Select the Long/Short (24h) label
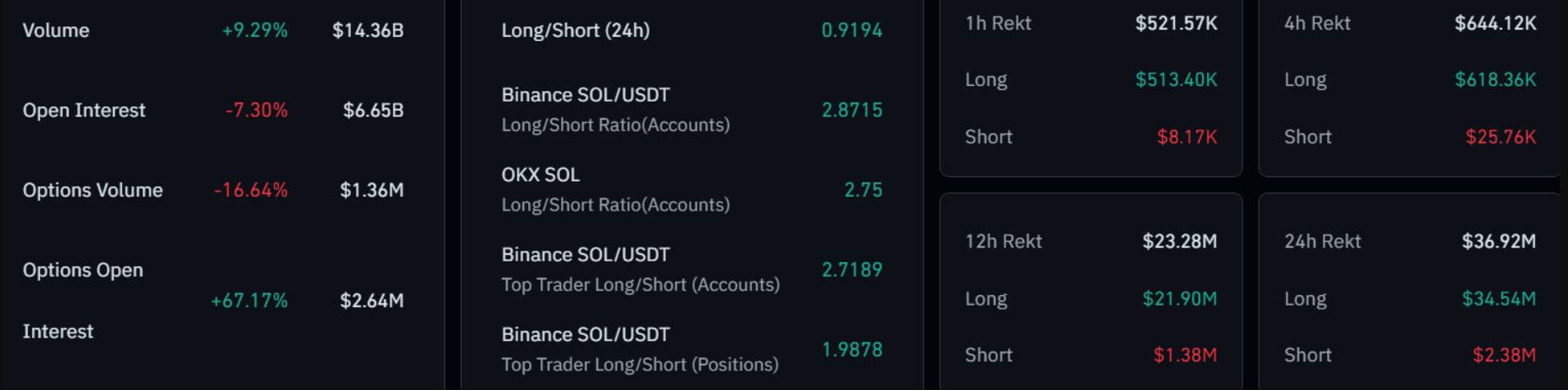The height and width of the screenshot is (390, 1568). coord(575,30)
